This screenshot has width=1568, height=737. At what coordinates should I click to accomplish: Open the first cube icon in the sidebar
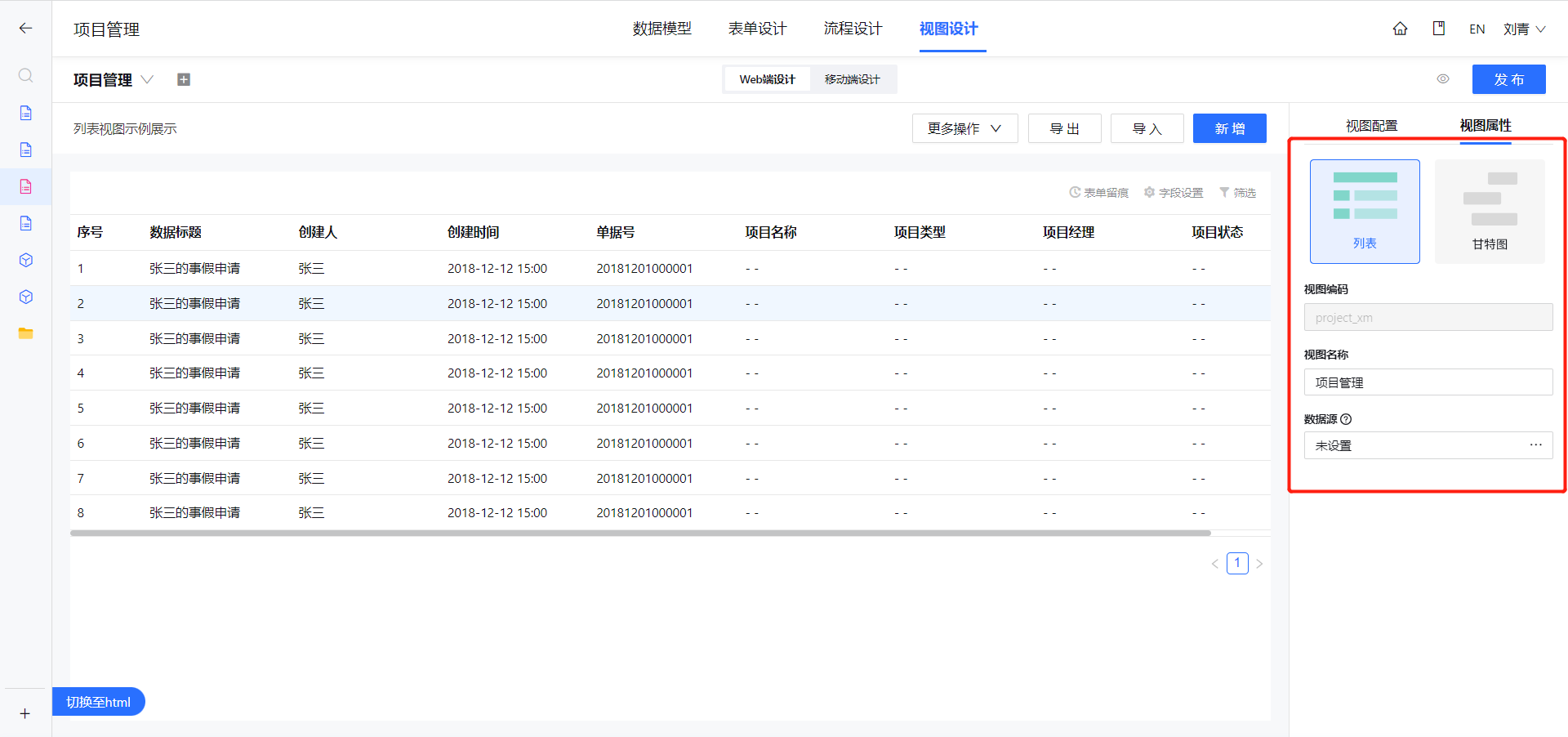(25, 260)
